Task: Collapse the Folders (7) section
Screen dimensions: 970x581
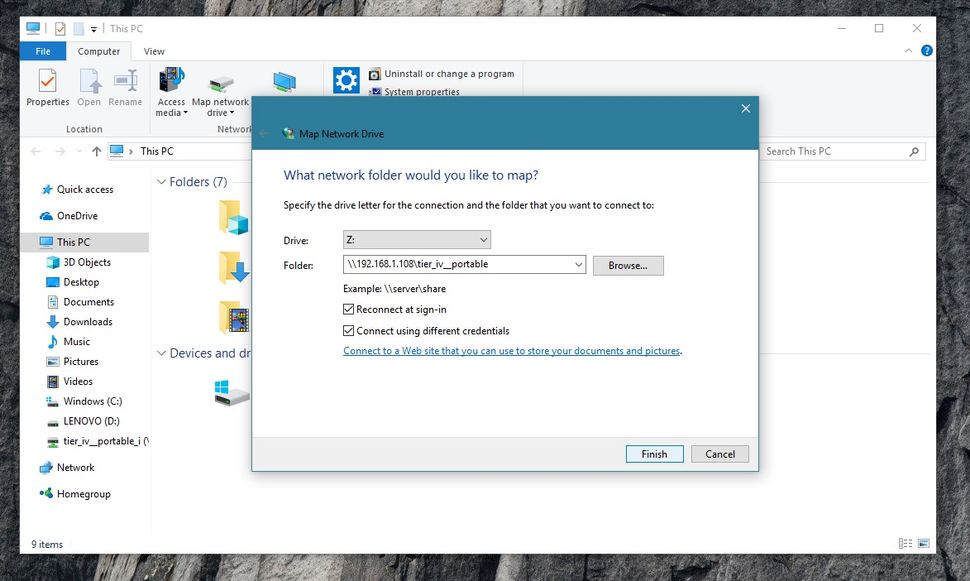Action: (x=161, y=181)
